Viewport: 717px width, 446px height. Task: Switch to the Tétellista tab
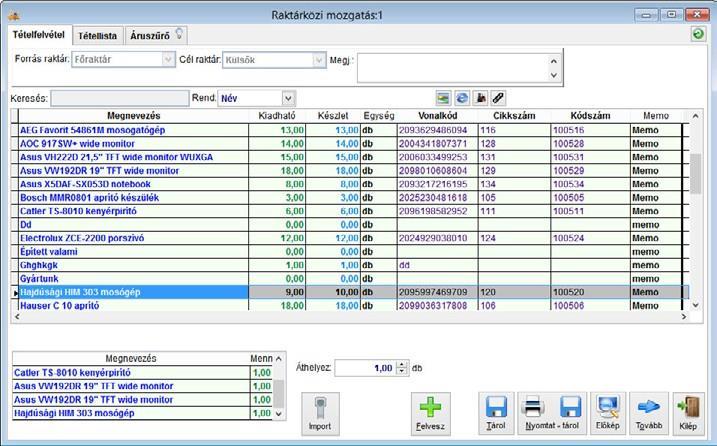pos(97,36)
